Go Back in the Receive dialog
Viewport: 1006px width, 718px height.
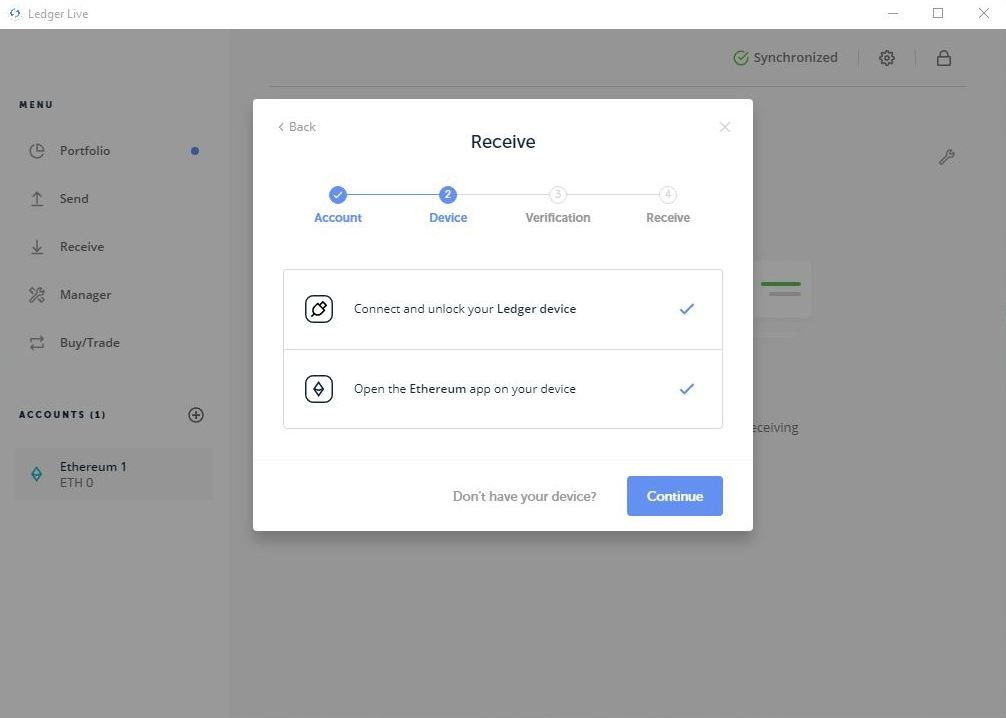(297, 127)
